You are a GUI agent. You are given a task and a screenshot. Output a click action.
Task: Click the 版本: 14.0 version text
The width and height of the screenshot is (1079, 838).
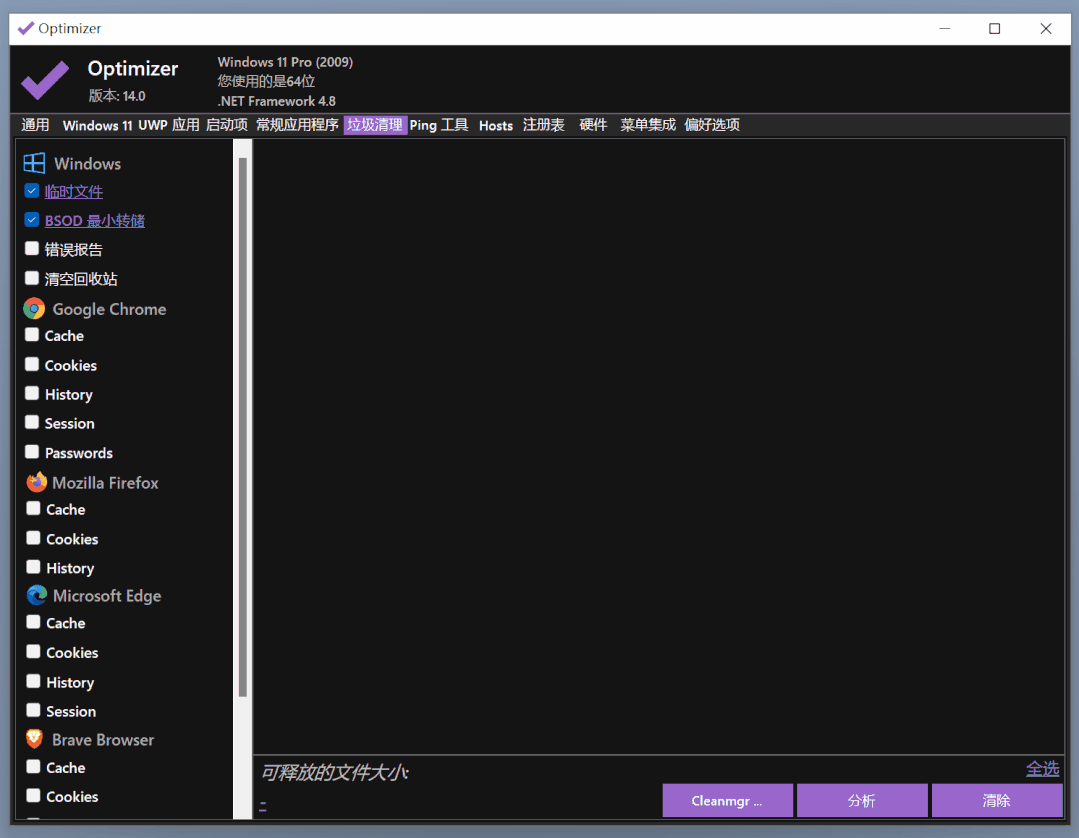tap(117, 96)
